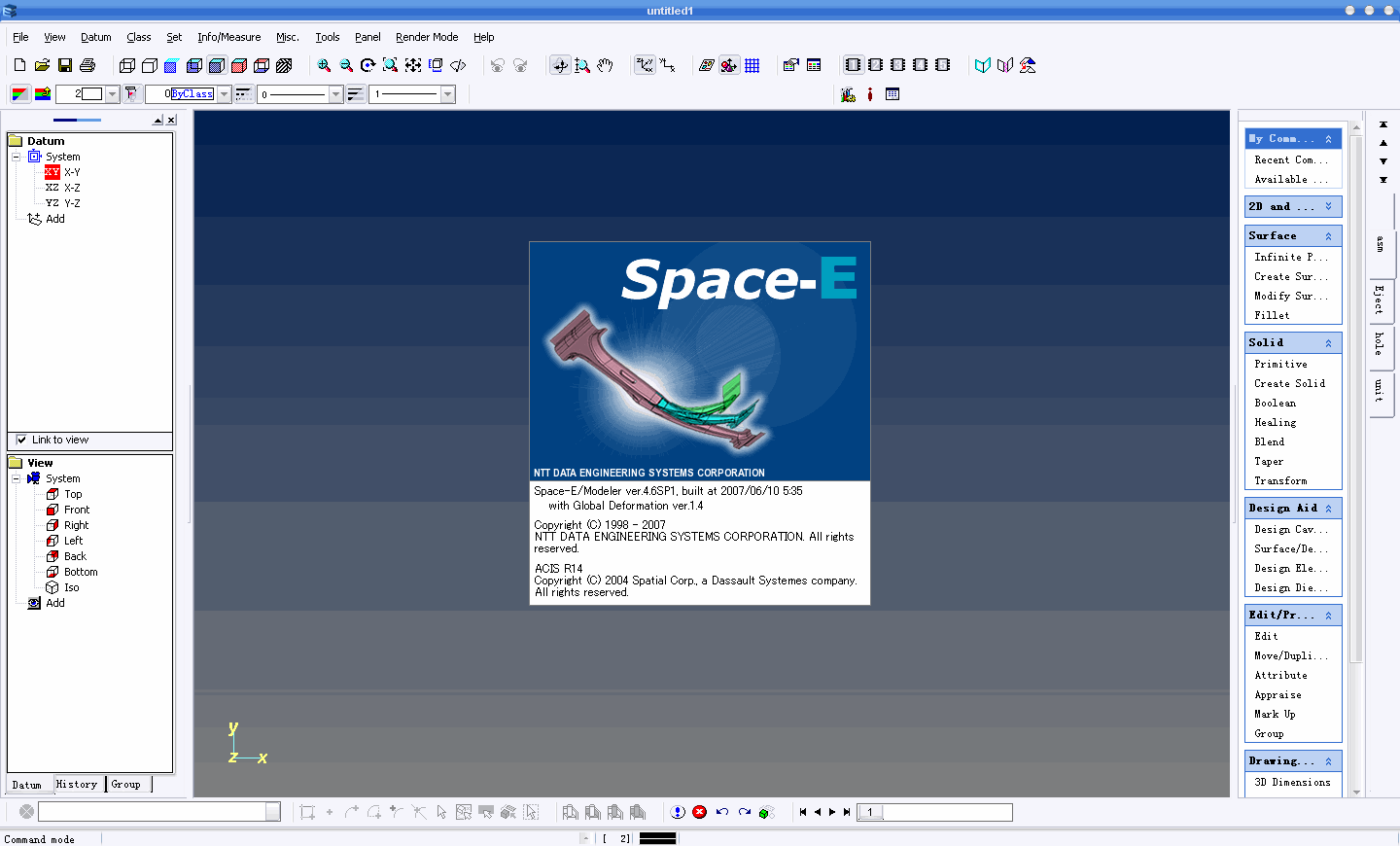Image resolution: width=1400 pixels, height=846 pixels.
Task: Open the Datum menu
Action: click(96, 37)
